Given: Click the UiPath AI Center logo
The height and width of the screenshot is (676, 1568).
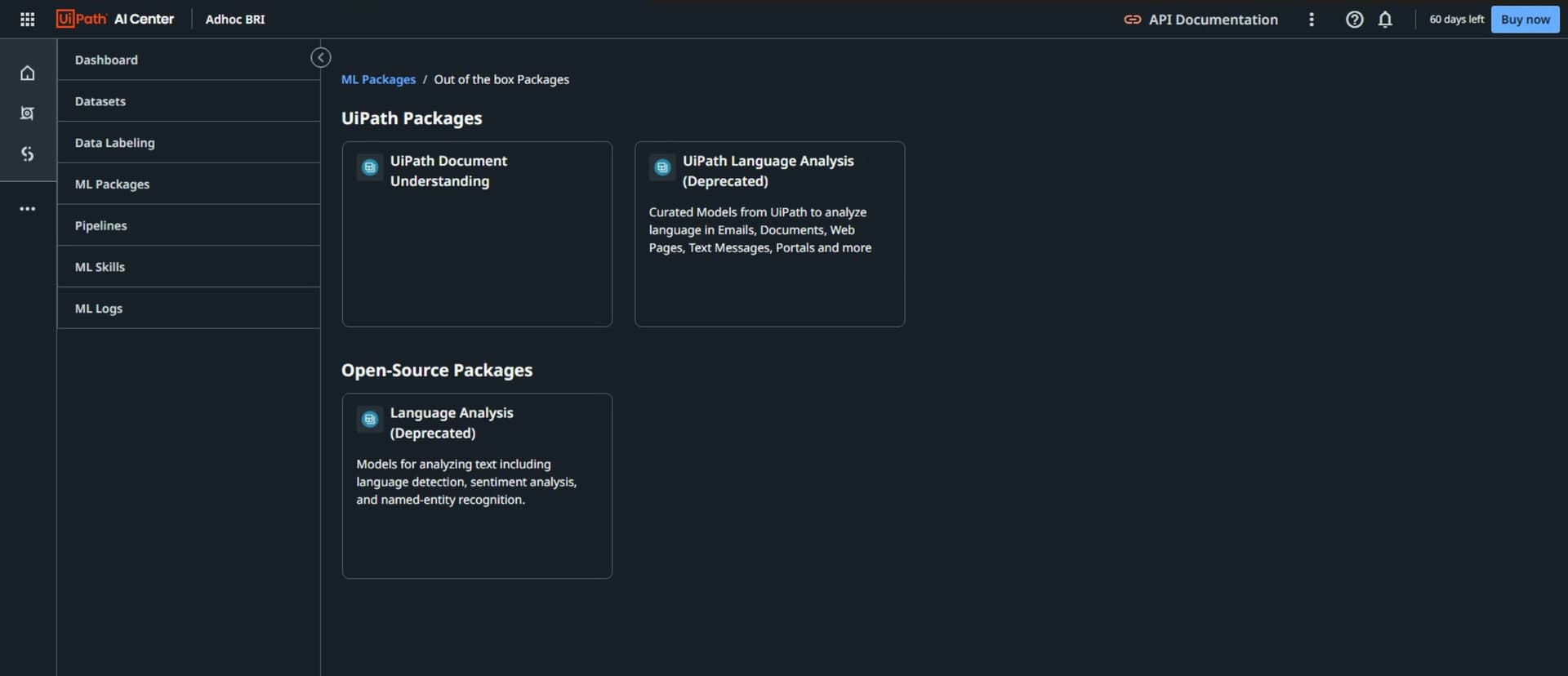Looking at the screenshot, I should coord(115,20).
